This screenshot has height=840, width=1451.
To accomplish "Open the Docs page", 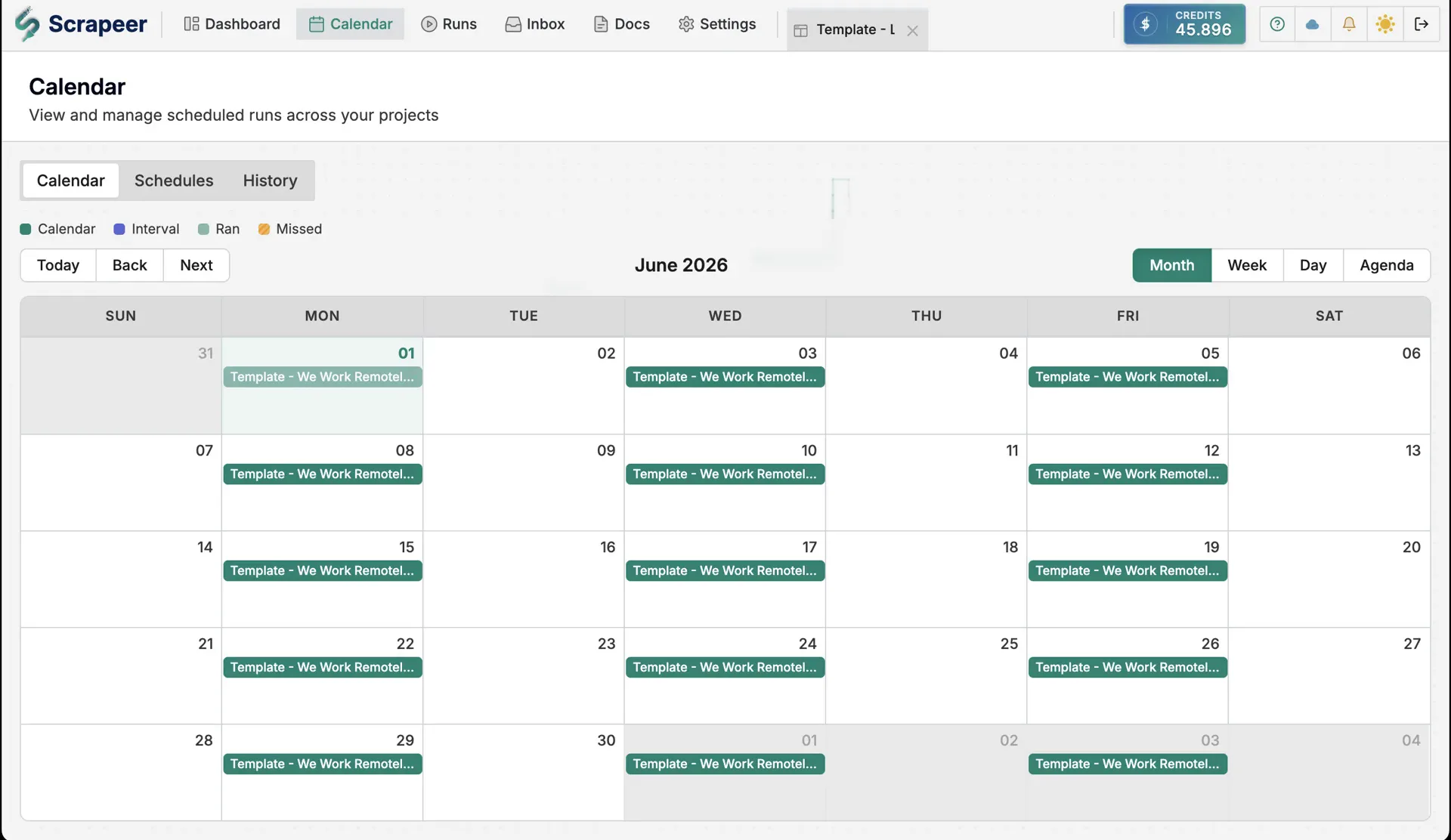I will (622, 24).
